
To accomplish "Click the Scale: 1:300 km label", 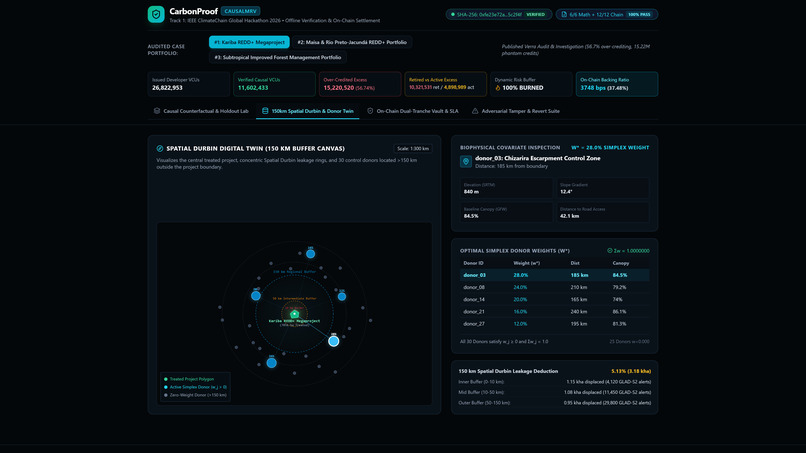I will (x=413, y=148).
